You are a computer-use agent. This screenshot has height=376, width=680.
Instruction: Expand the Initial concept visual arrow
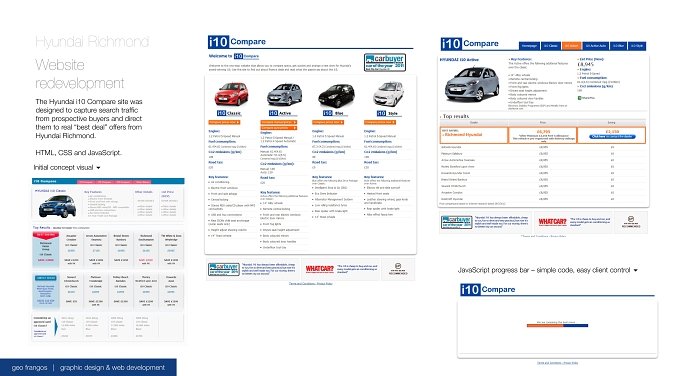click(98, 168)
